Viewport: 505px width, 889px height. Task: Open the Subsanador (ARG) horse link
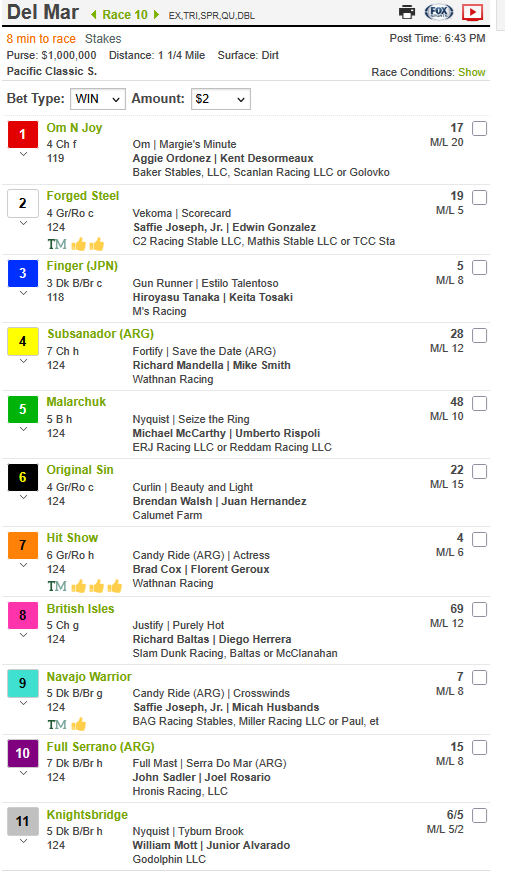tap(100, 334)
